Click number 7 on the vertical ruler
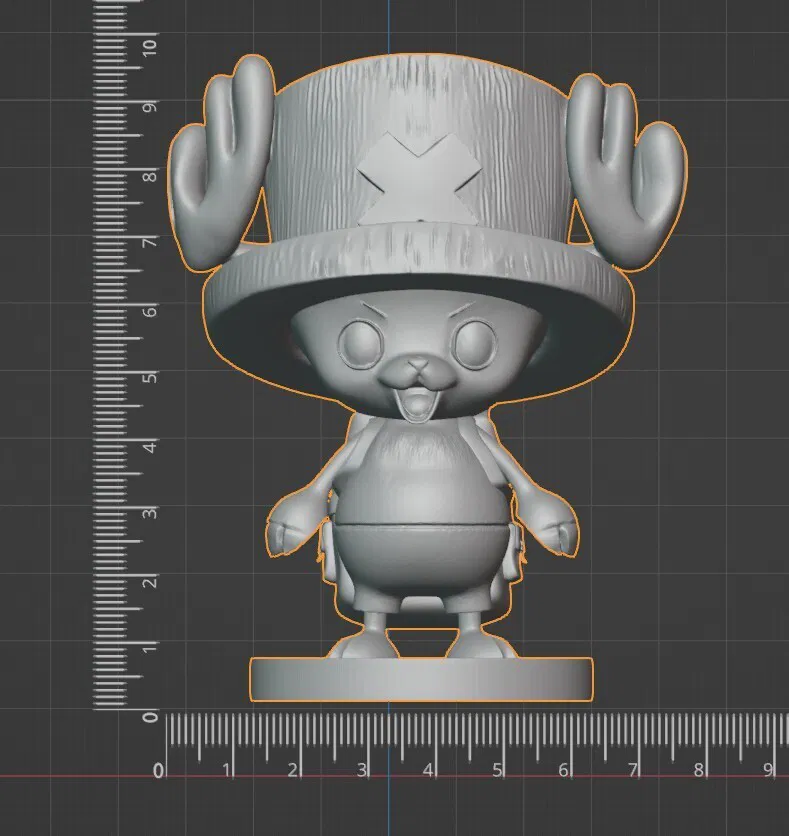The width and height of the screenshot is (789, 836). 150,242
